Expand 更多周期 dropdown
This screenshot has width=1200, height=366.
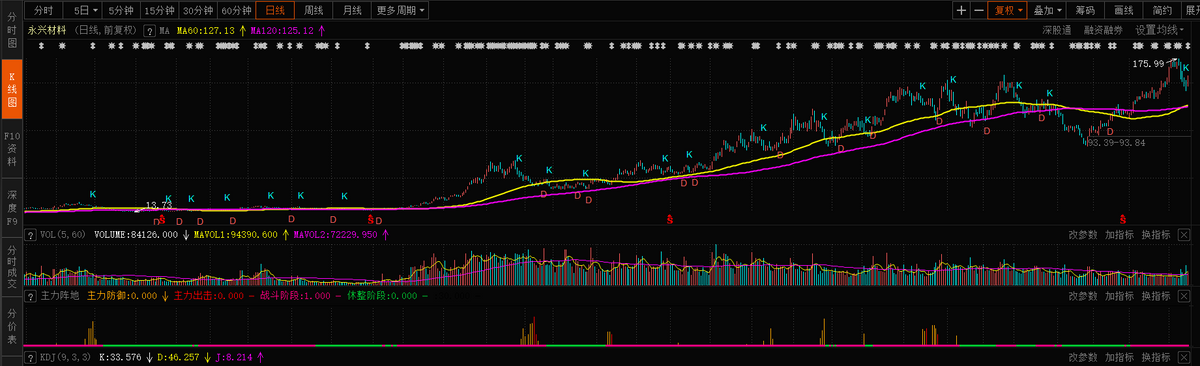point(401,10)
